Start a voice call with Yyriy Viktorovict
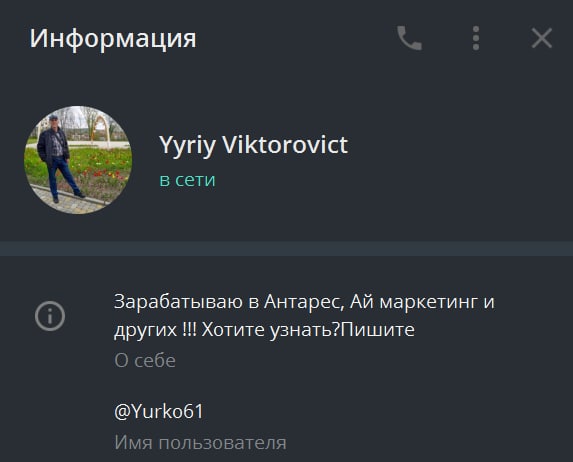This screenshot has width=573, height=462. 409,38
